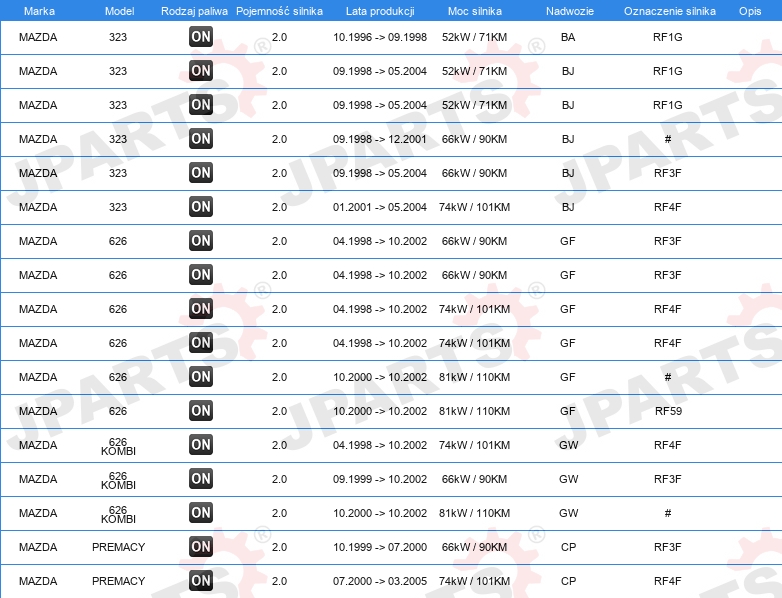This screenshot has height=598, width=782.
Task: Click the date range 07.2000 -> 03.2005
Action: (380, 581)
